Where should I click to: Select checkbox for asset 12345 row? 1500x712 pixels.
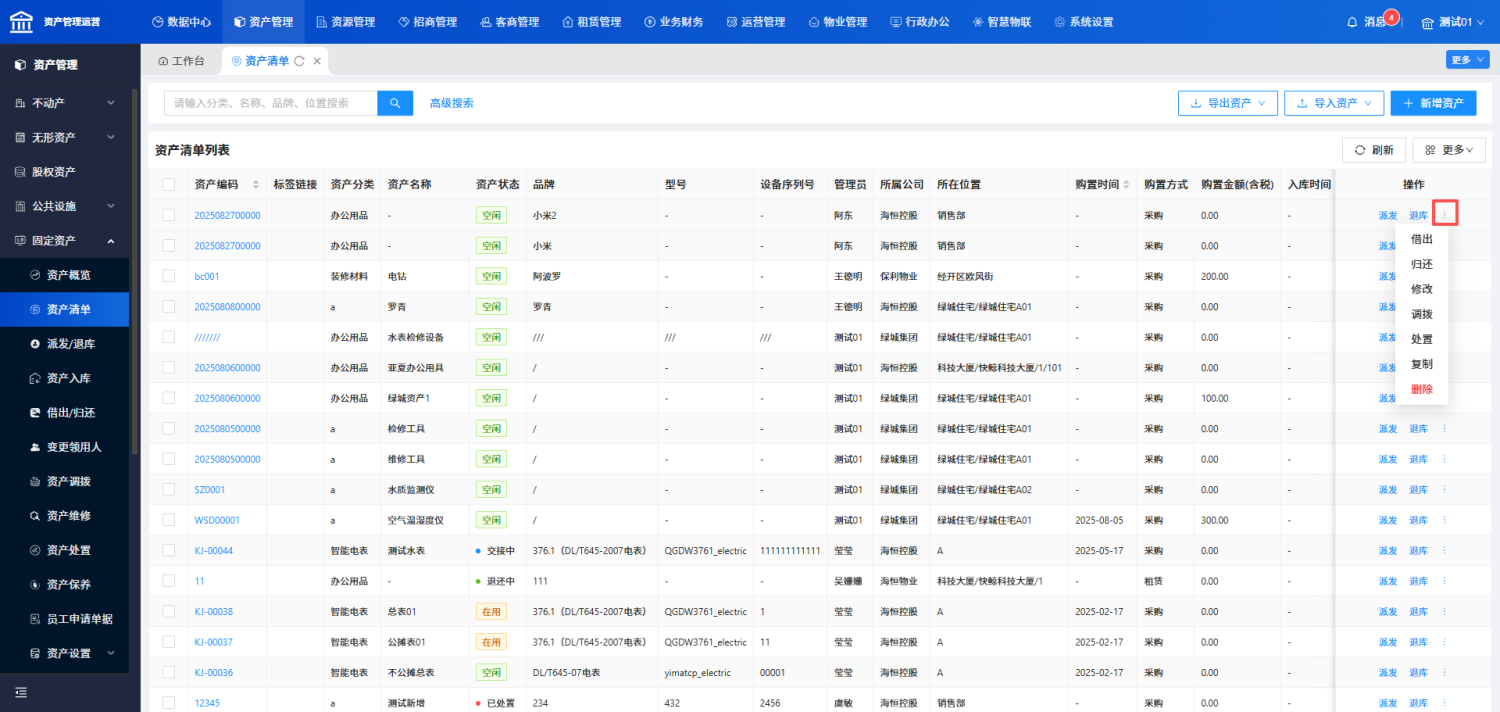coord(169,703)
